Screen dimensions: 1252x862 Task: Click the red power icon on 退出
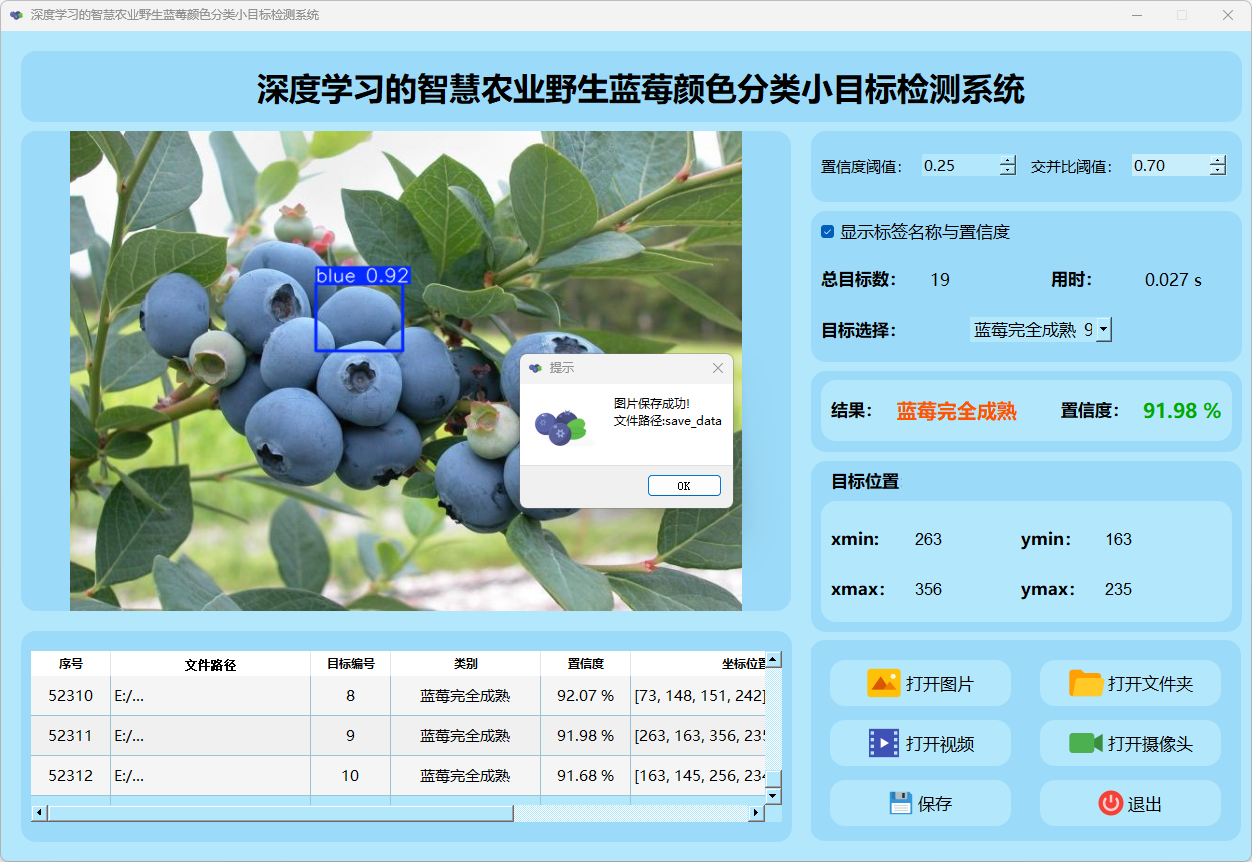coord(1110,803)
